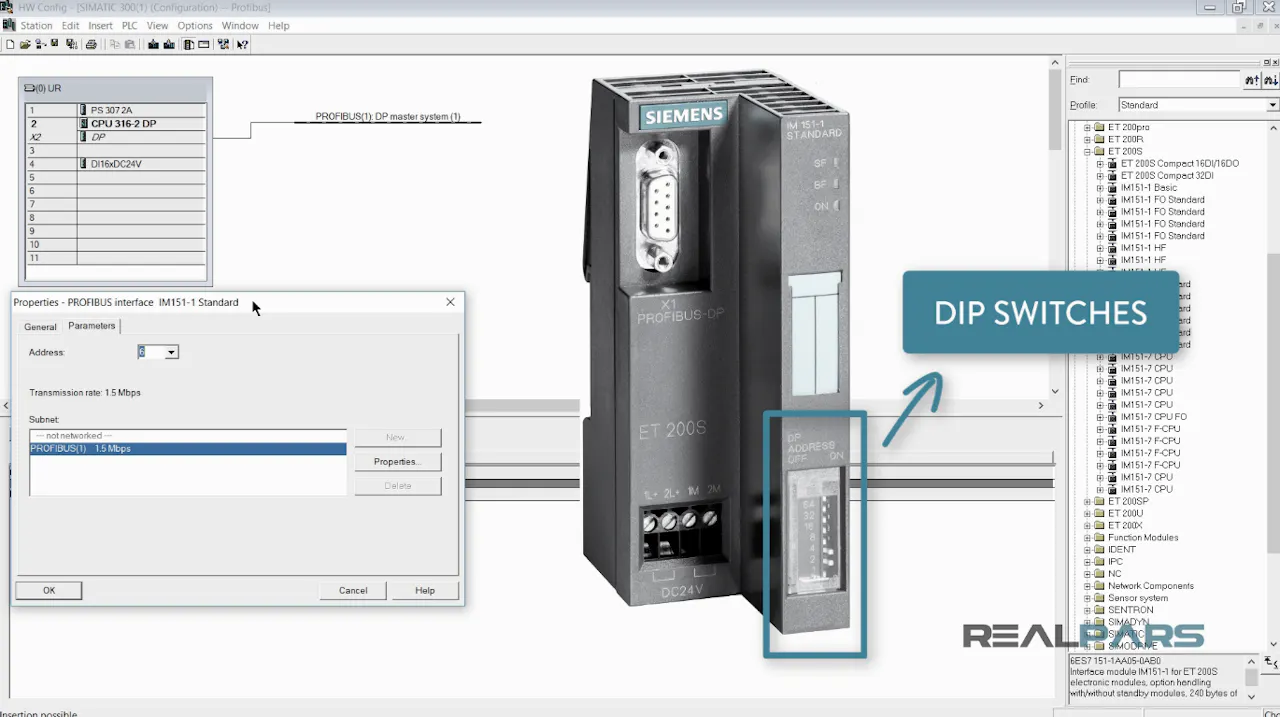The width and height of the screenshot is (1280, 717).
Task: Click the Function Modules folder icon
Action: (x=1099, y=538)
